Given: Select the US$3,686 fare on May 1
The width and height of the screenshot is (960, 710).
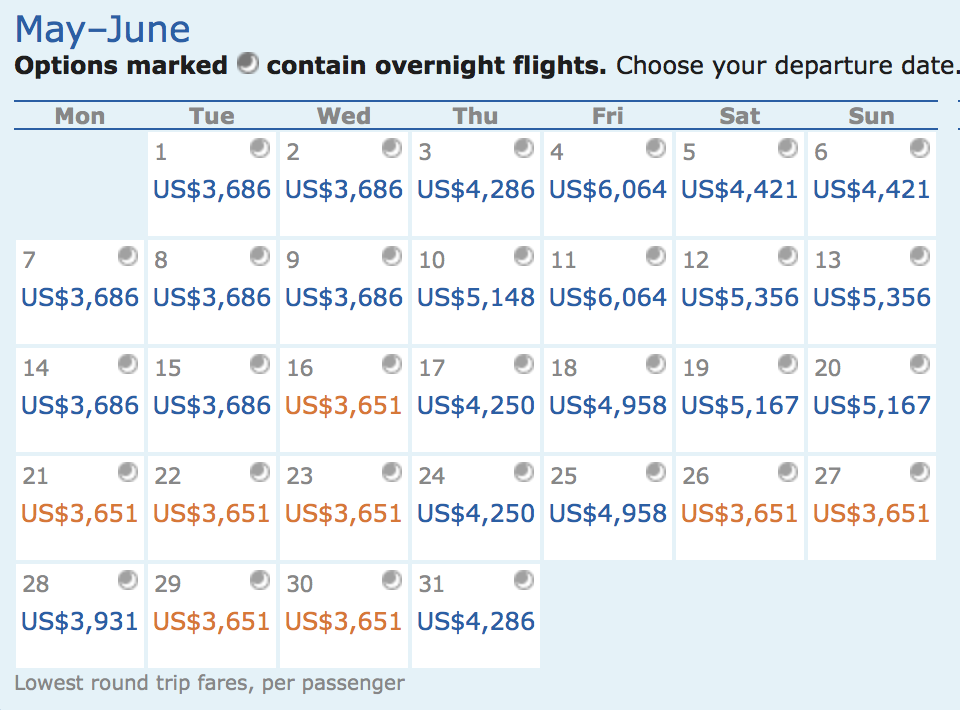Looking at the screenshot, I should (211, 188).
